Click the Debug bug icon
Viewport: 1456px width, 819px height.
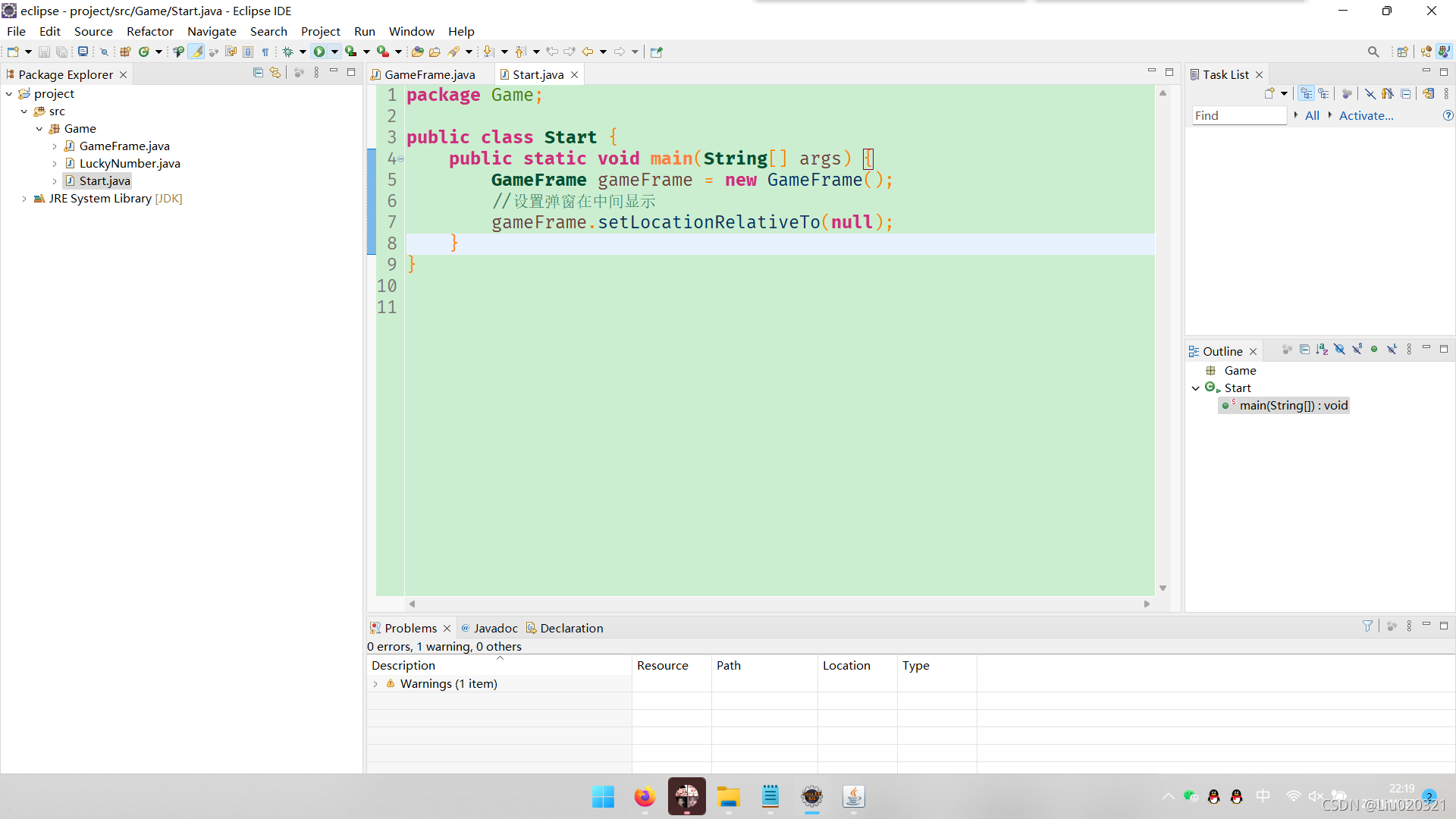tap(288, 52)
